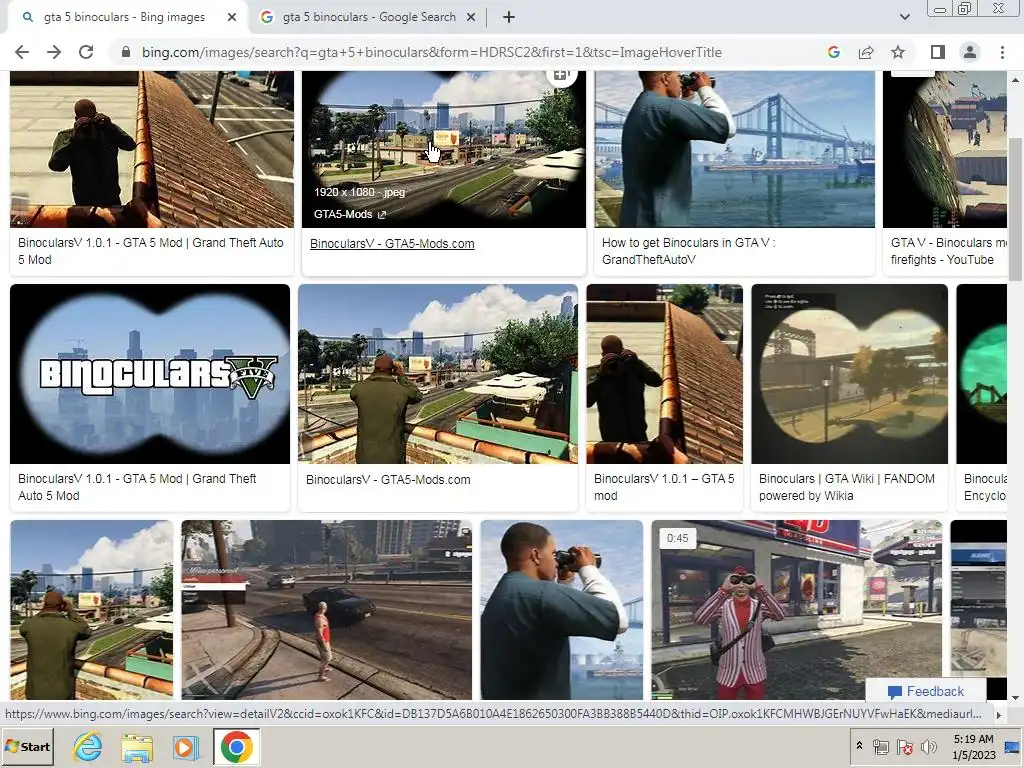Close the Google Search tab

471,18
